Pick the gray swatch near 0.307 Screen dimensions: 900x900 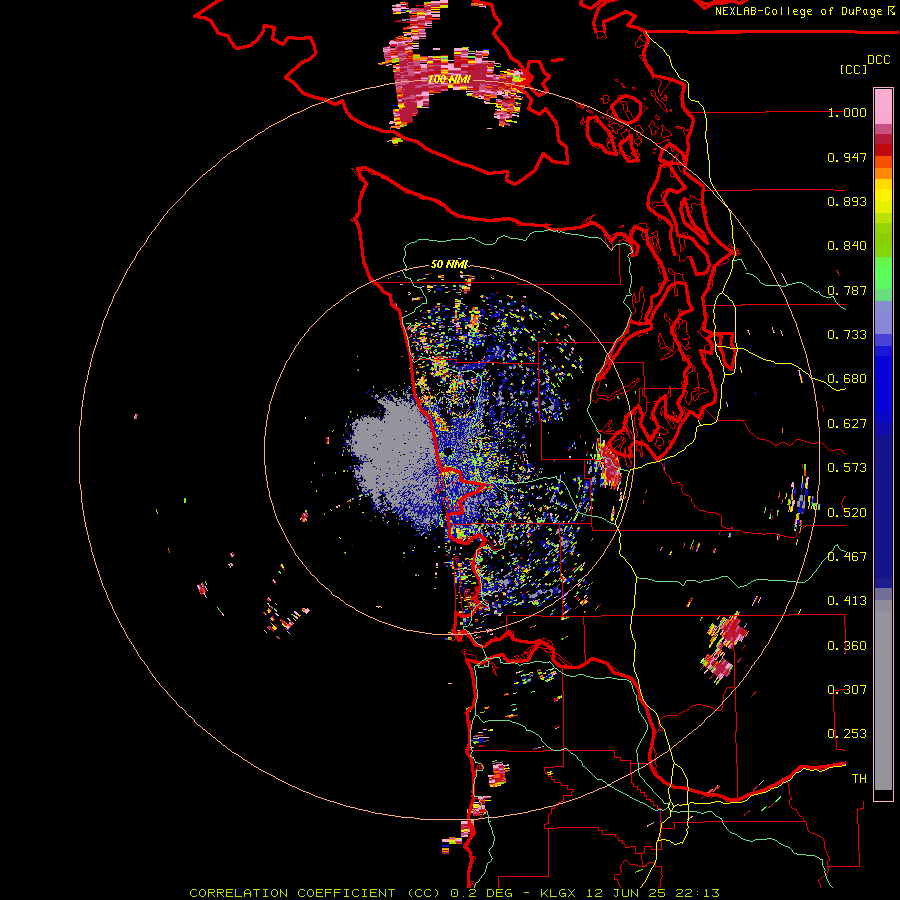pos(883,695)
